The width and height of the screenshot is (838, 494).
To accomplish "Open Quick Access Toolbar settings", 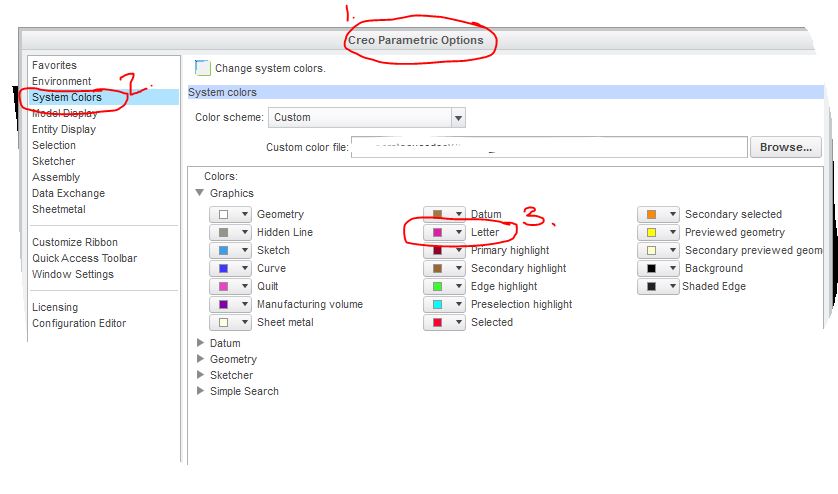I will (84, 258).
